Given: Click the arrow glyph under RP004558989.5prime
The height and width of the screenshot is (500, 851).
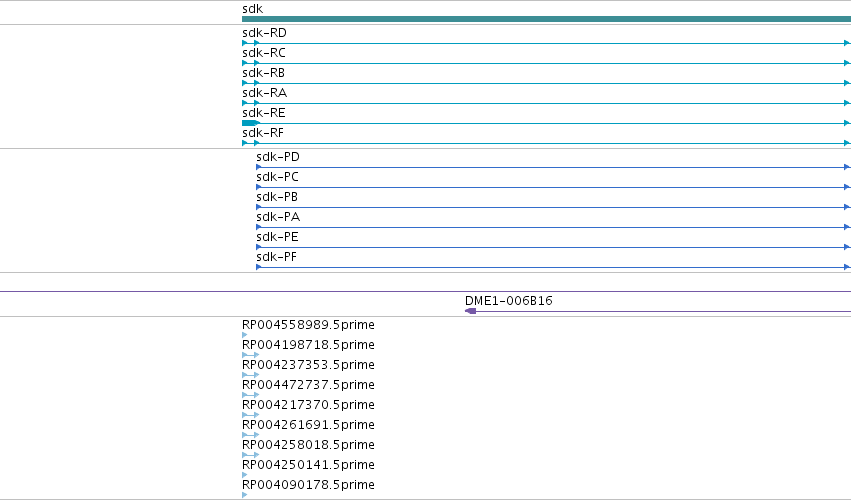Looking at the screenshot, I should pos(245,335).
